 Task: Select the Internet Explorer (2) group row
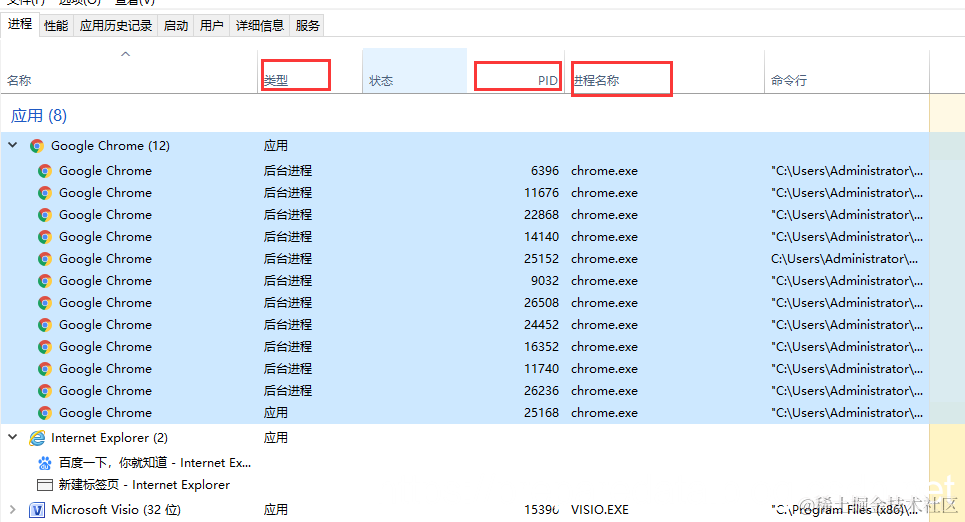pyautogui.click(x=465, y=438)
